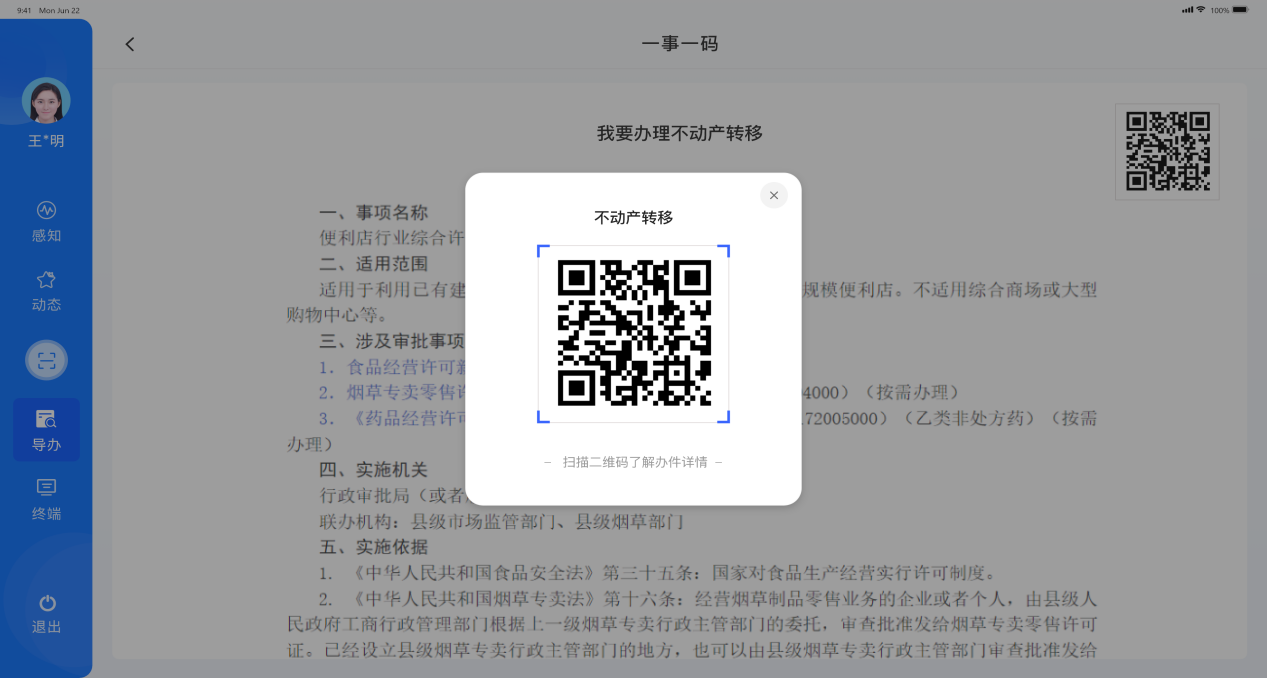1267x678 pixels.
Task: Click the heading 四、实施机关
Action: [x=373, y=470]
